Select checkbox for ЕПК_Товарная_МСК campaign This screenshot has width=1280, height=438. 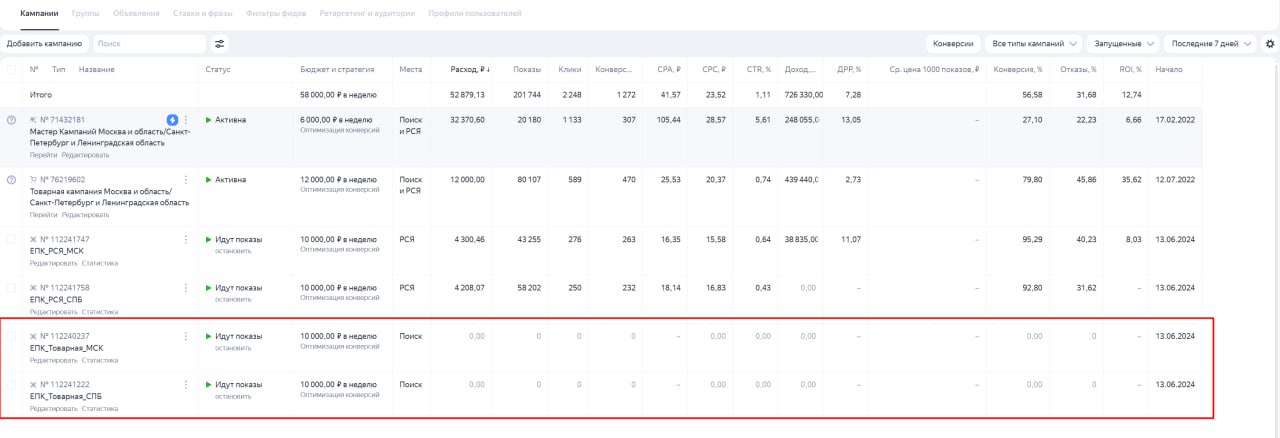tap(12, 337)
